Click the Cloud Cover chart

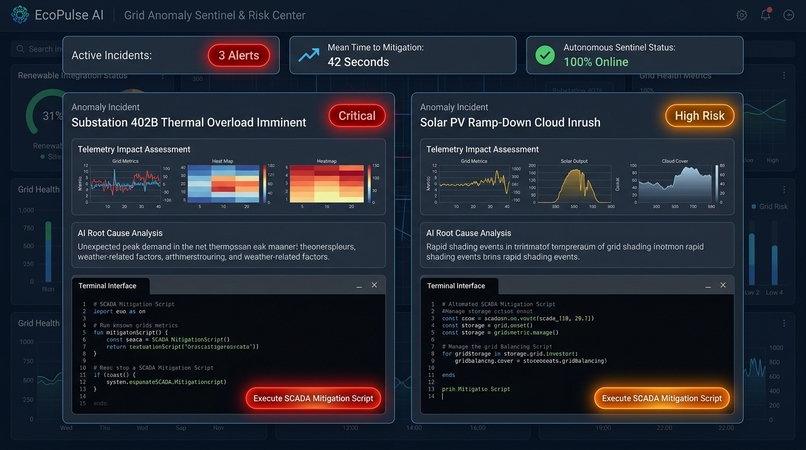tap(673, 183)
